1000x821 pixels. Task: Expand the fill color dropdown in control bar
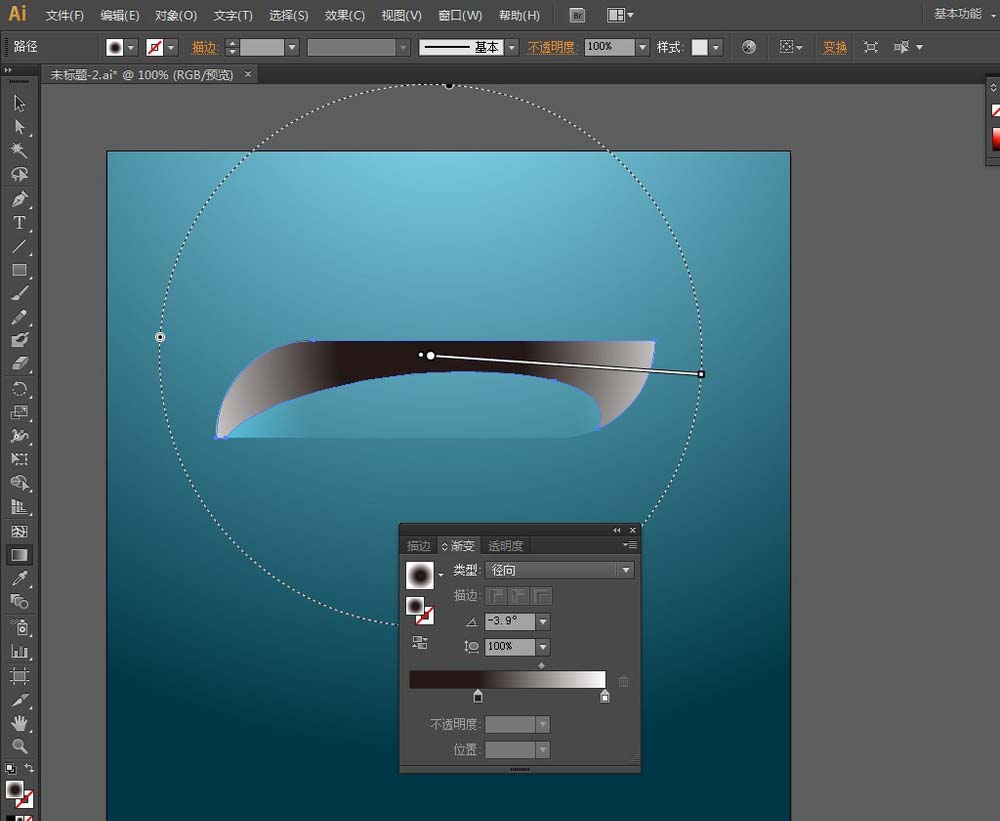131,47
